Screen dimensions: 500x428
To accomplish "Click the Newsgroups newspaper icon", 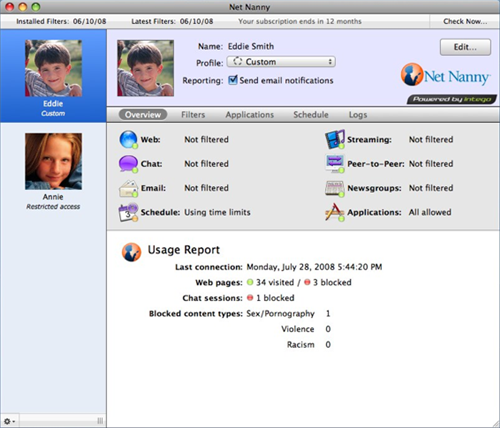I will pyautogui.click(x=335, y=188).
